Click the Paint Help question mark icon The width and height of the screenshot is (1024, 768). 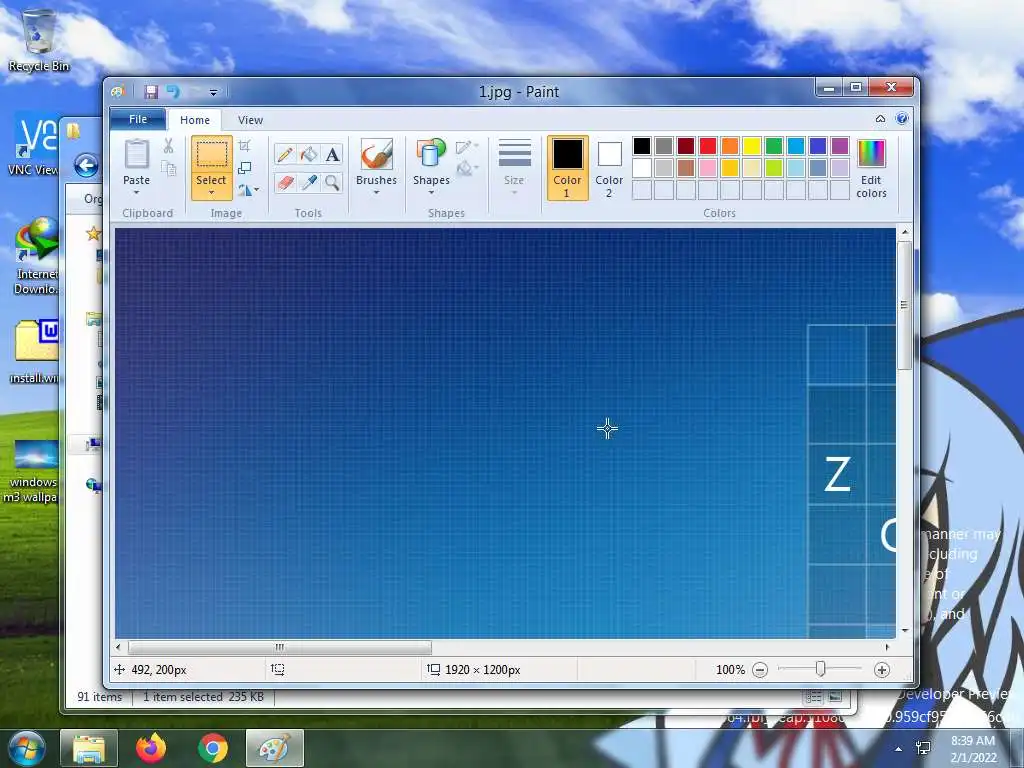click(x=902, y=119)
